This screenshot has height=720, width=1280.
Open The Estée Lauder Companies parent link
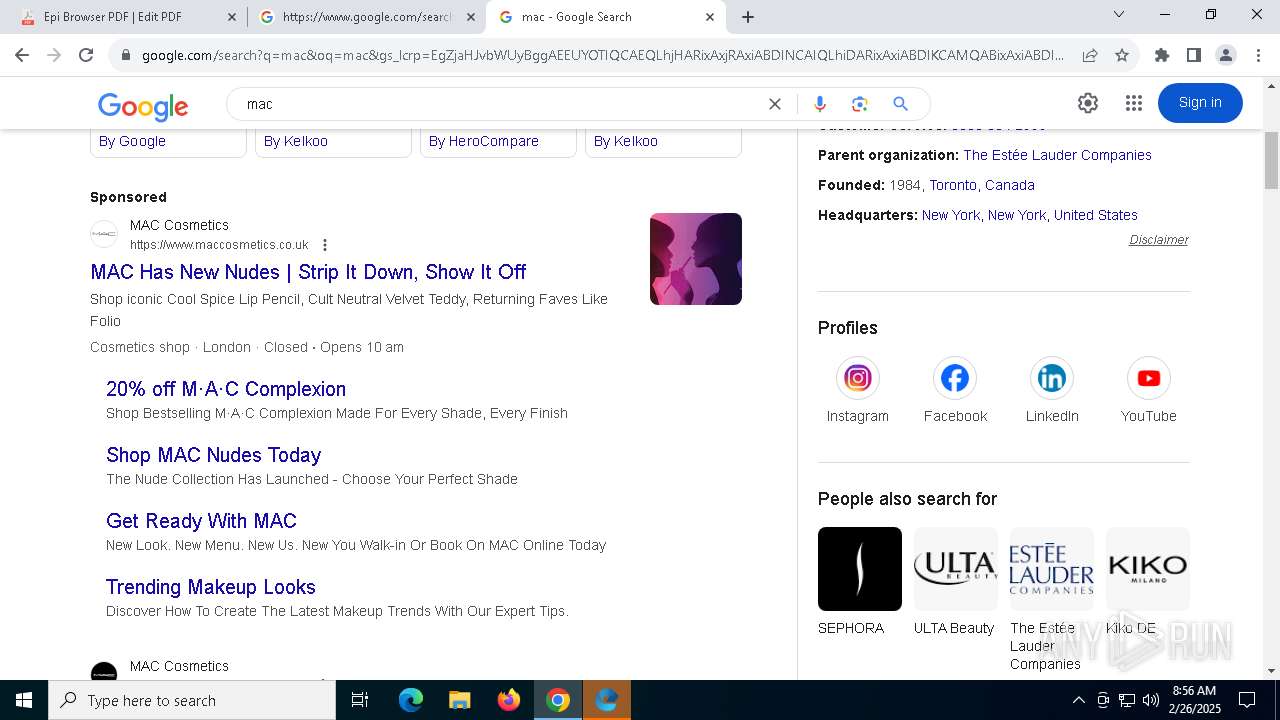1057,155
